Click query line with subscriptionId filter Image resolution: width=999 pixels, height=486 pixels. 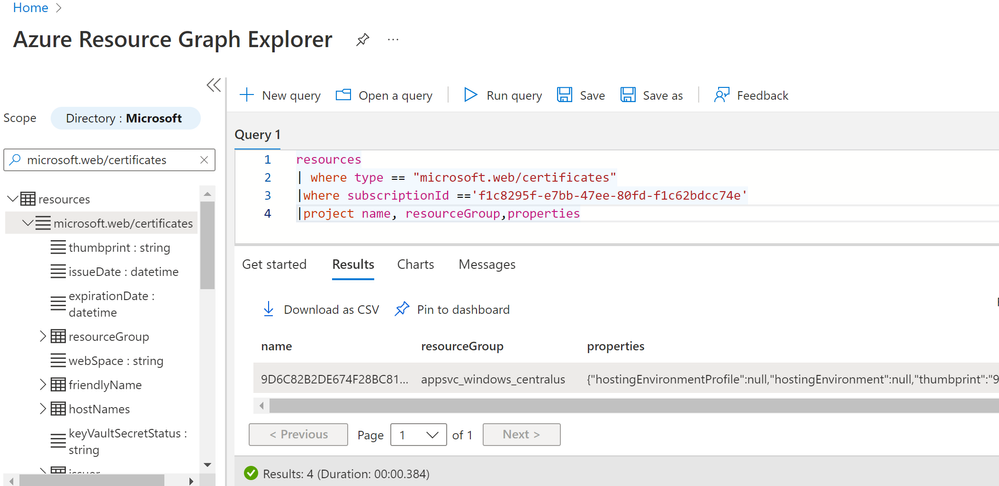(x=522, y=196)
